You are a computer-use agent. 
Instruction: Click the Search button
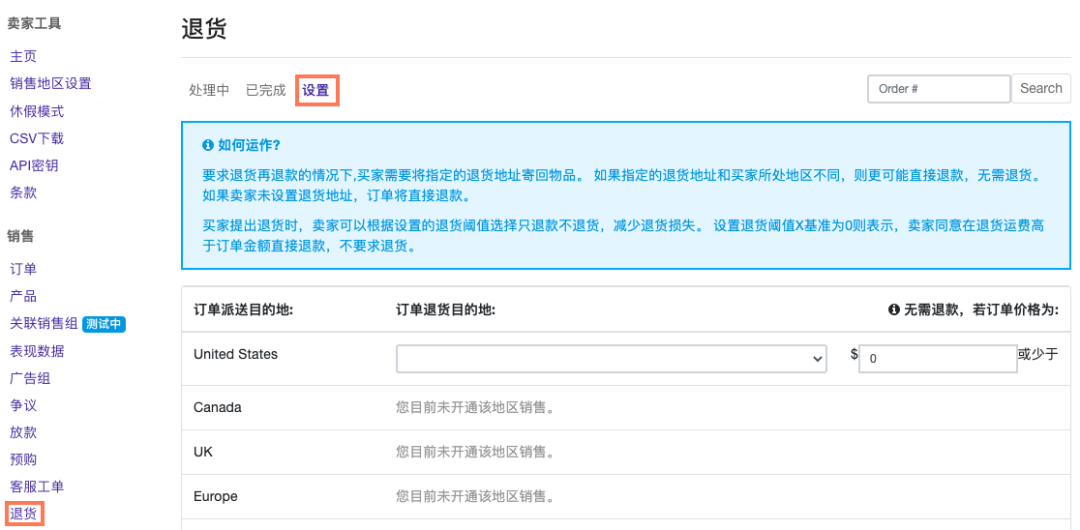point(1041,88)
